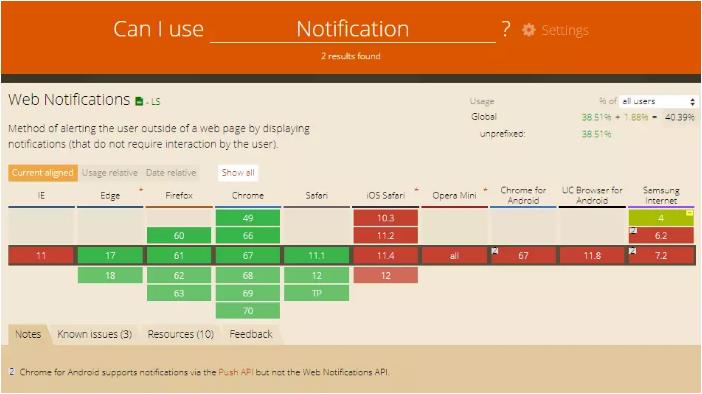Click the prefix marker on Samsung Internet 4 cell
Image resolution: width=702 pixels, height=394 pixels.
click(x=690, y=213)
